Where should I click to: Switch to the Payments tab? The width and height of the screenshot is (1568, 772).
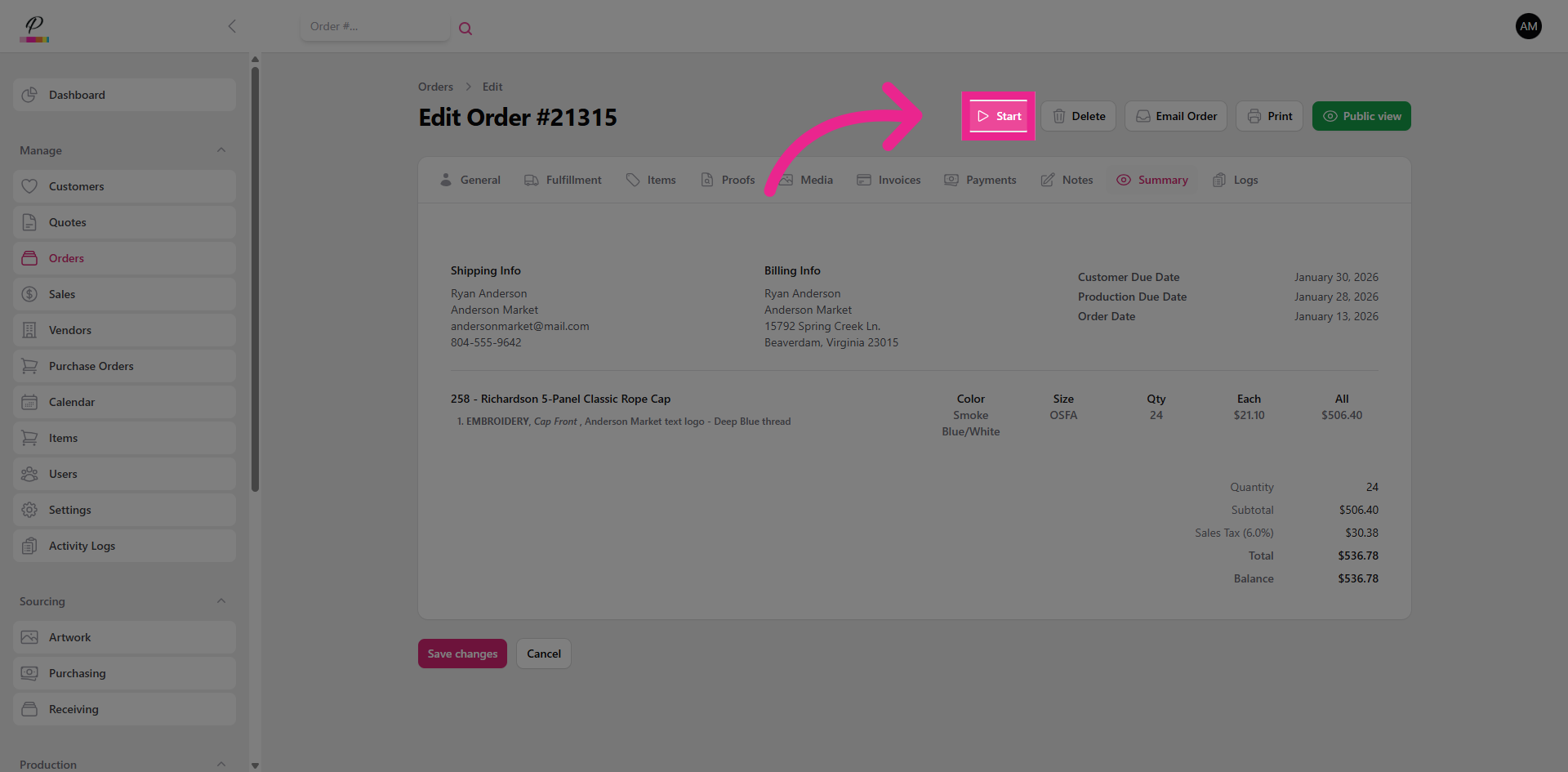980,180
